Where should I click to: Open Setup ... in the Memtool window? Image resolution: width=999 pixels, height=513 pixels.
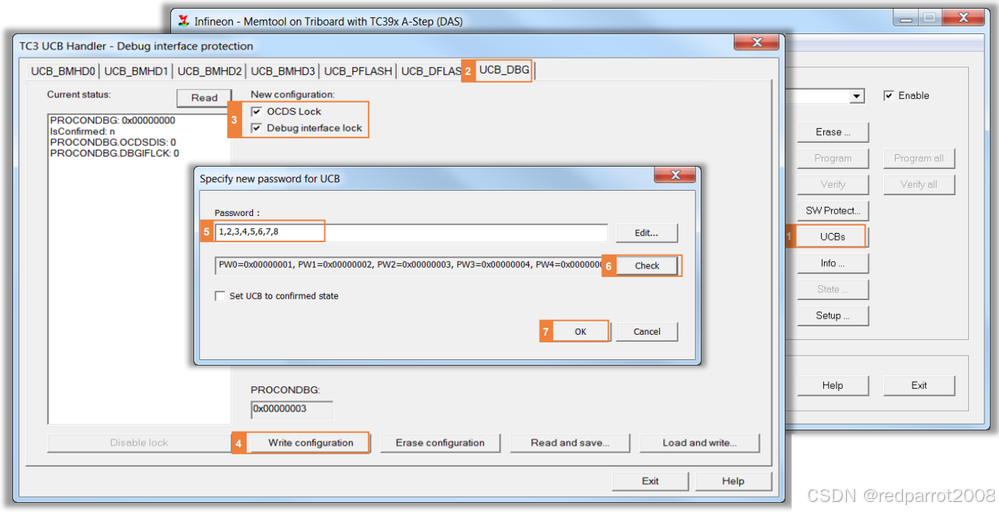[833, 315]
